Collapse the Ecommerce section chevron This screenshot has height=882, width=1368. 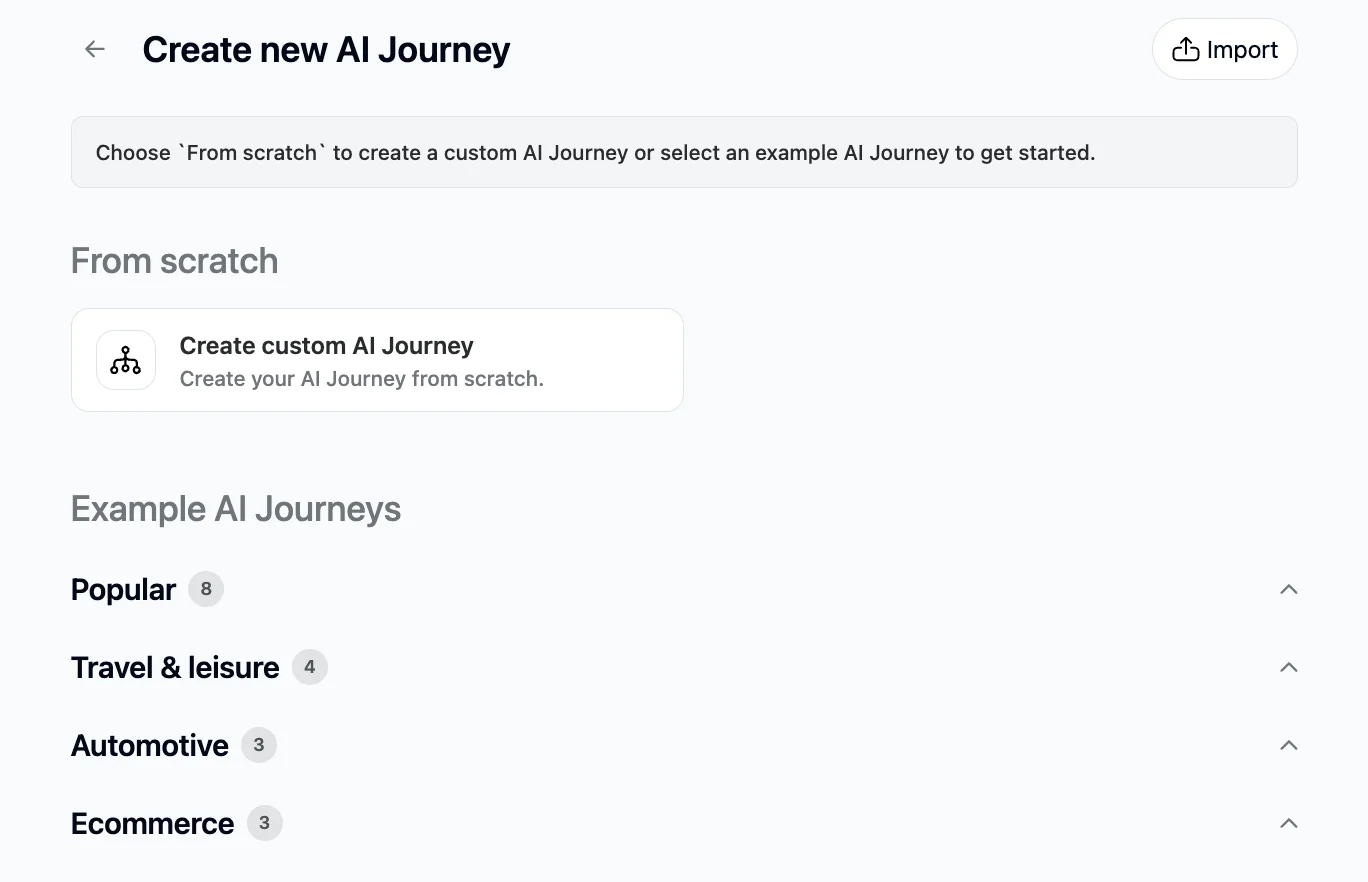1289,823
